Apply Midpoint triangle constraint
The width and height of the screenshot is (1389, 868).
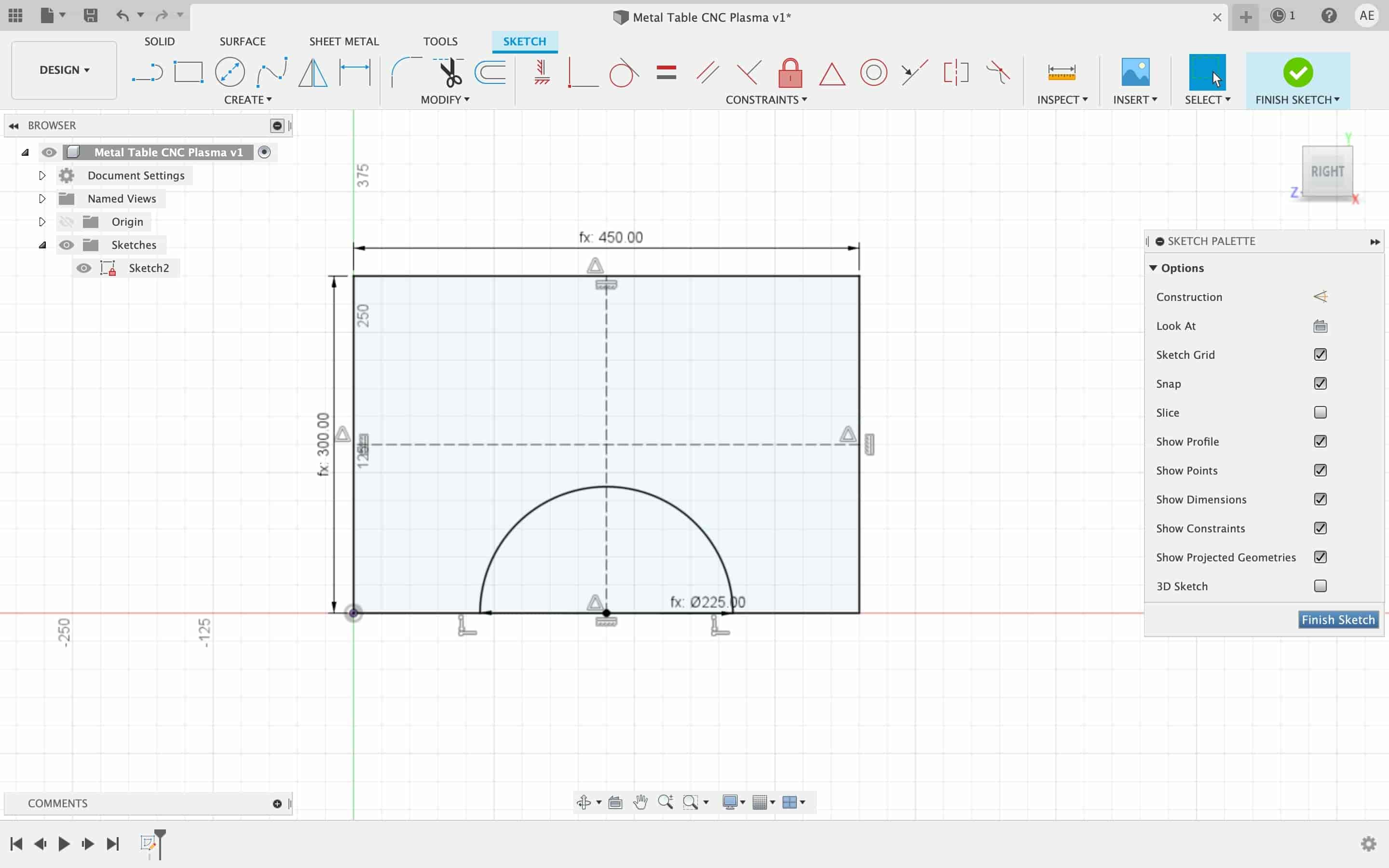point(831,74)
